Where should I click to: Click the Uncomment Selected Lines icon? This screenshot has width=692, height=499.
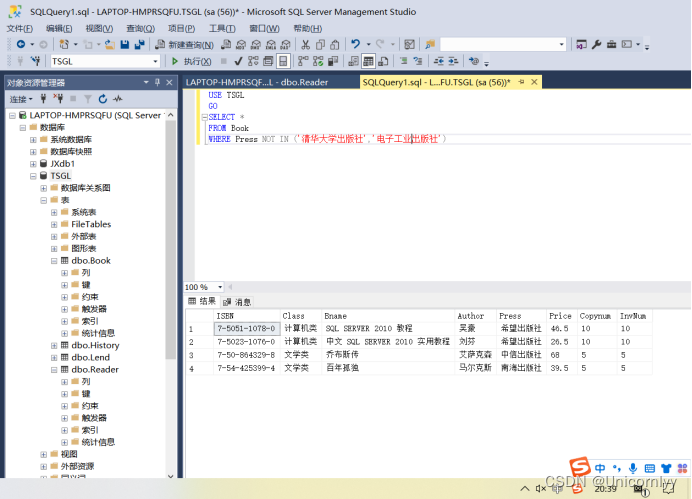(x=418, y=61)
